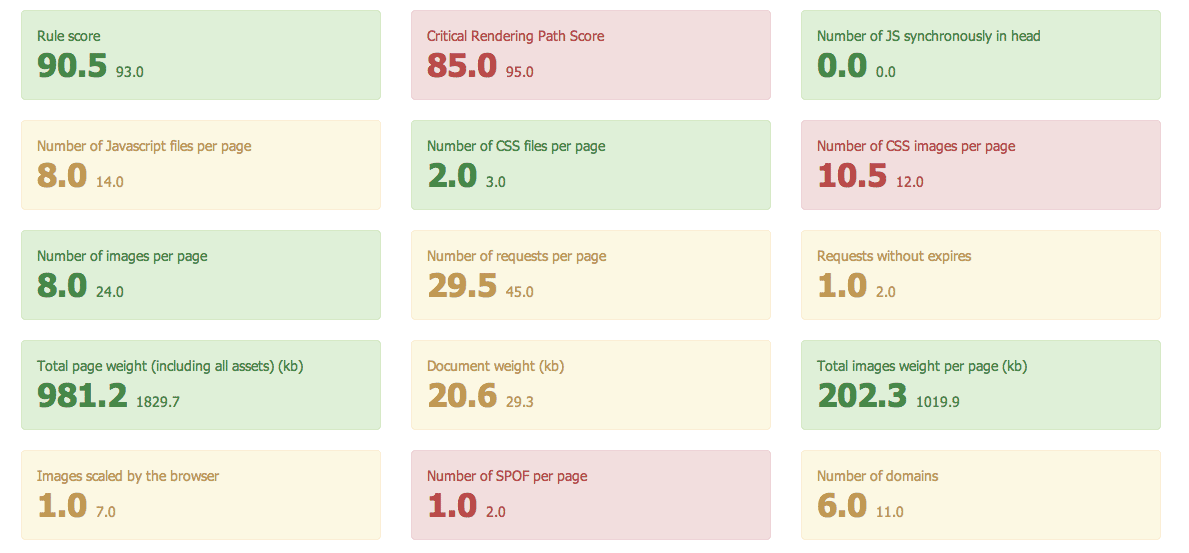Click the Number of domains card
1189x553 pixels.
(980, 495)
